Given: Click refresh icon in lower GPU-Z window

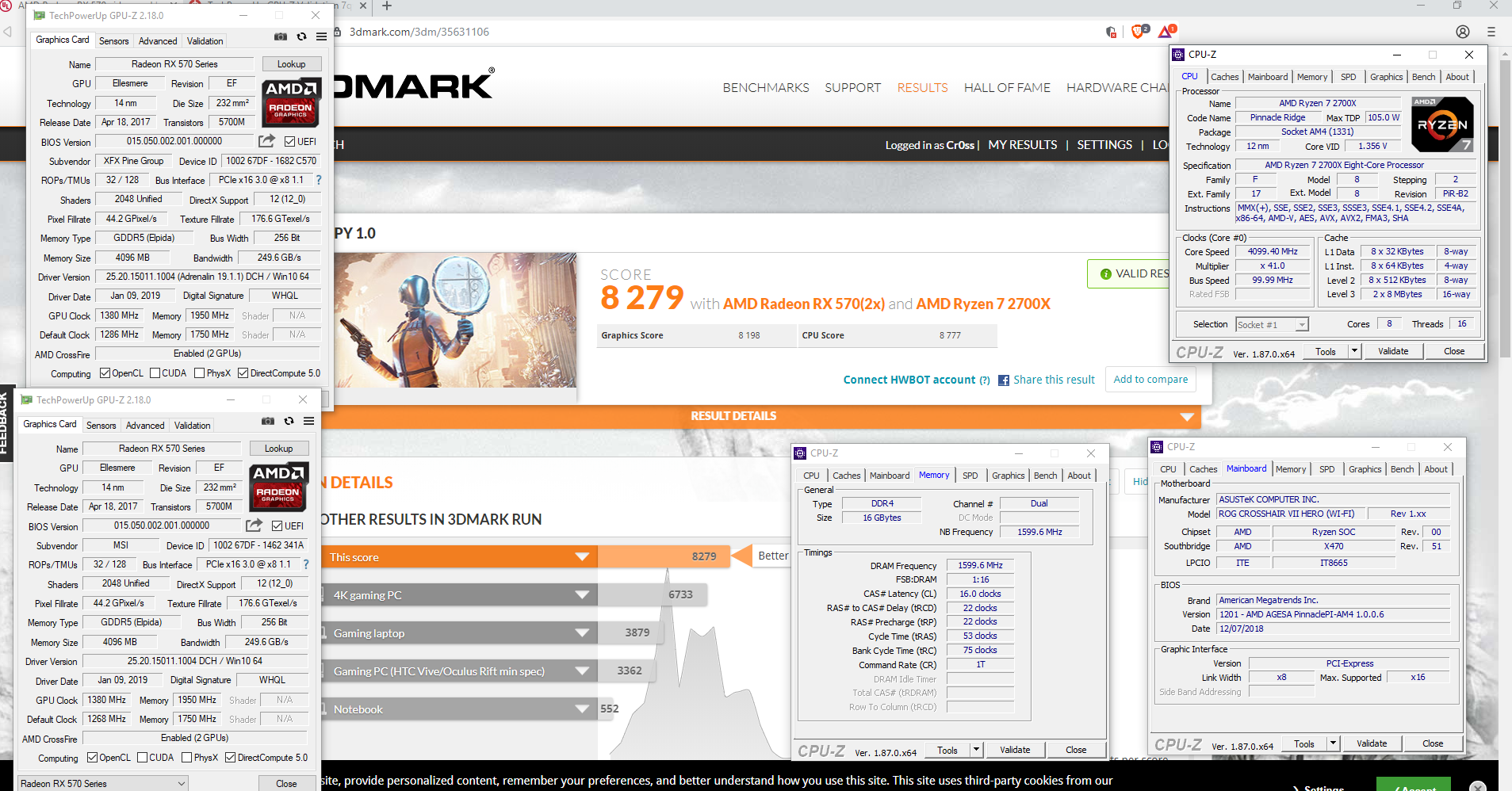Looking at the screenshot, I should point(289,421).
